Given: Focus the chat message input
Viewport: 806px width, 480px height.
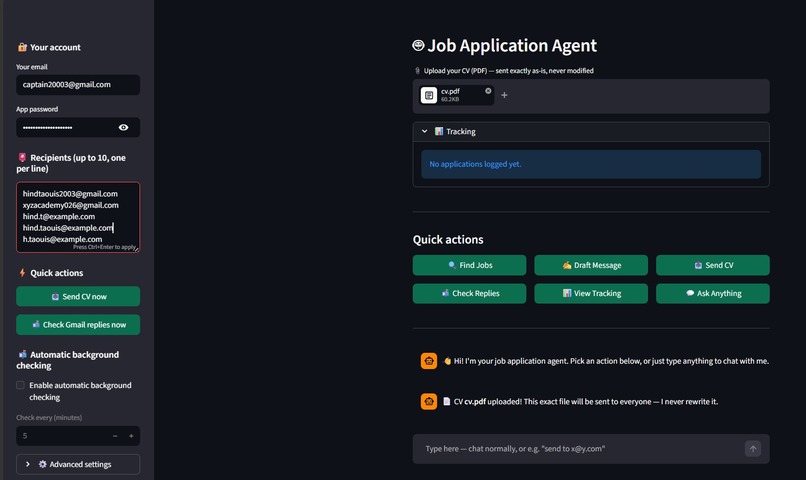Looking at the screenshot, I should pyautogui.click(x=581, y=449).
